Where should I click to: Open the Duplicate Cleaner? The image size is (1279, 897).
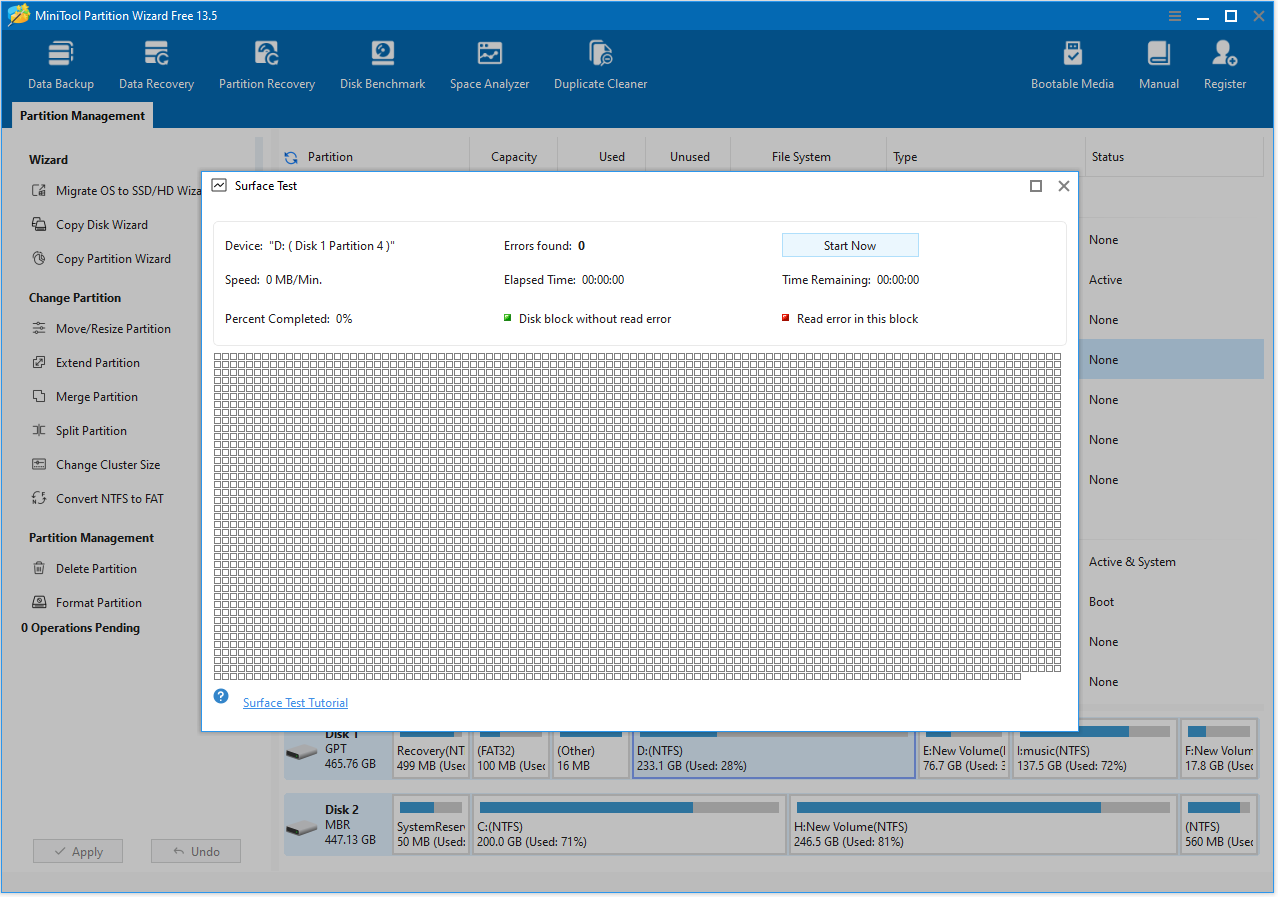click(x=600, y=62)
